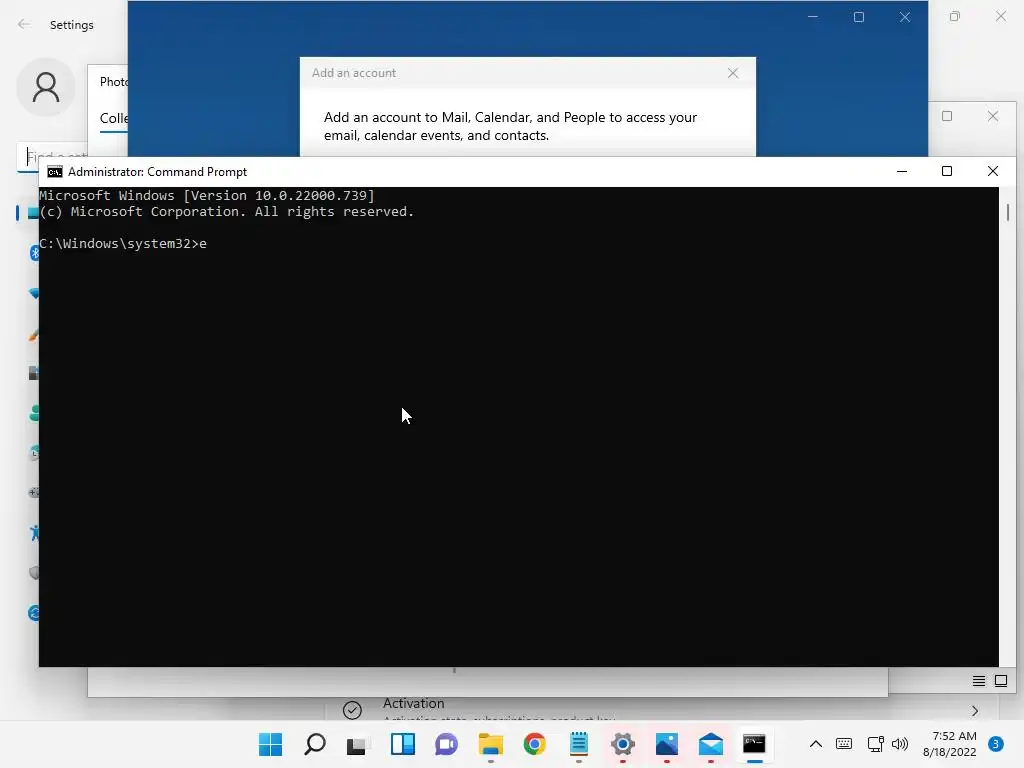
Task: Close the Administrator Command Prompt window
Action: click(x=993, y=171)
